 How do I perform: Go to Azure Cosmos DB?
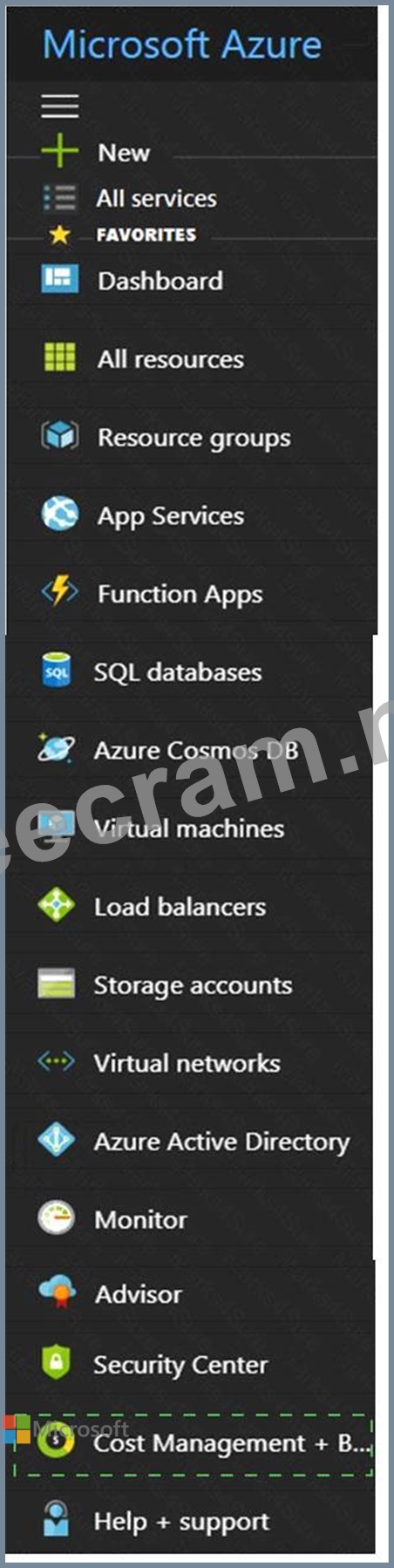(x=189, y=750)
